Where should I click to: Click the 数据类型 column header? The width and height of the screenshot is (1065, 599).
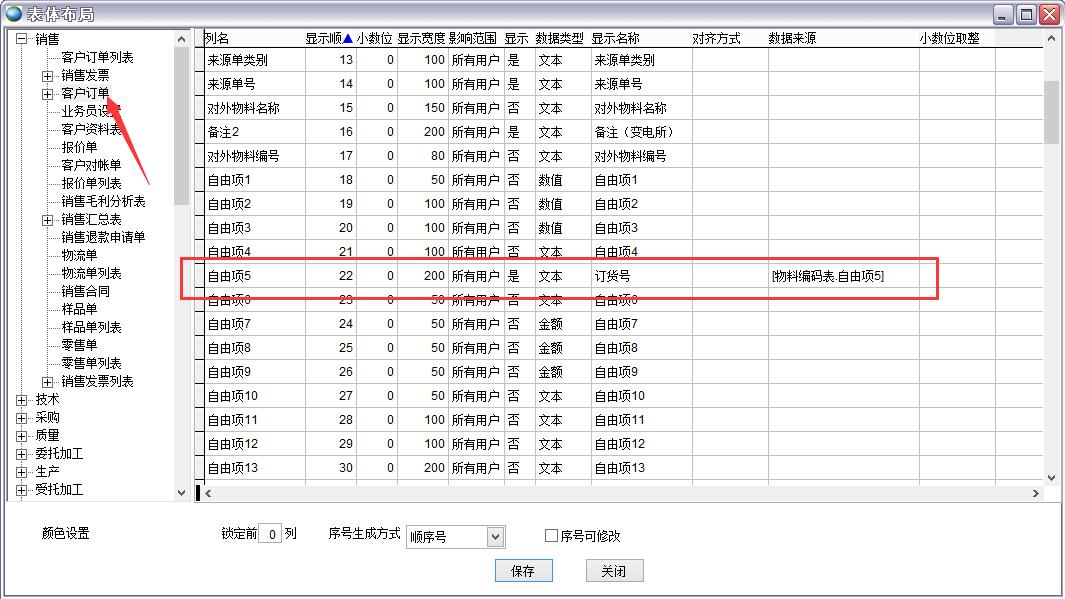point(559,39)
